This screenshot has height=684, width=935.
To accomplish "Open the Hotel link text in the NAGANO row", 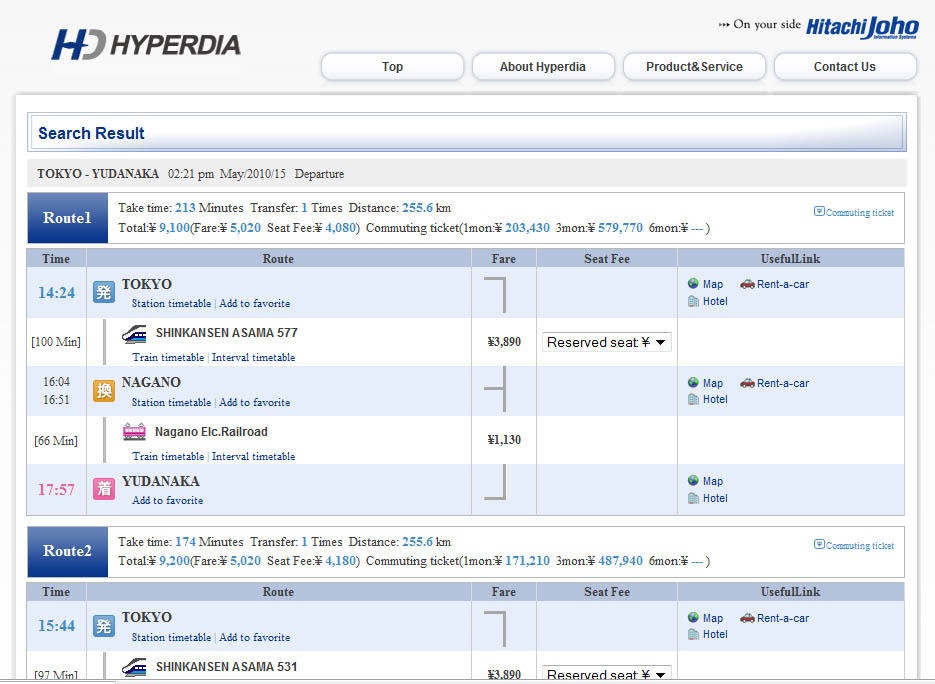I will coord(715,400).
